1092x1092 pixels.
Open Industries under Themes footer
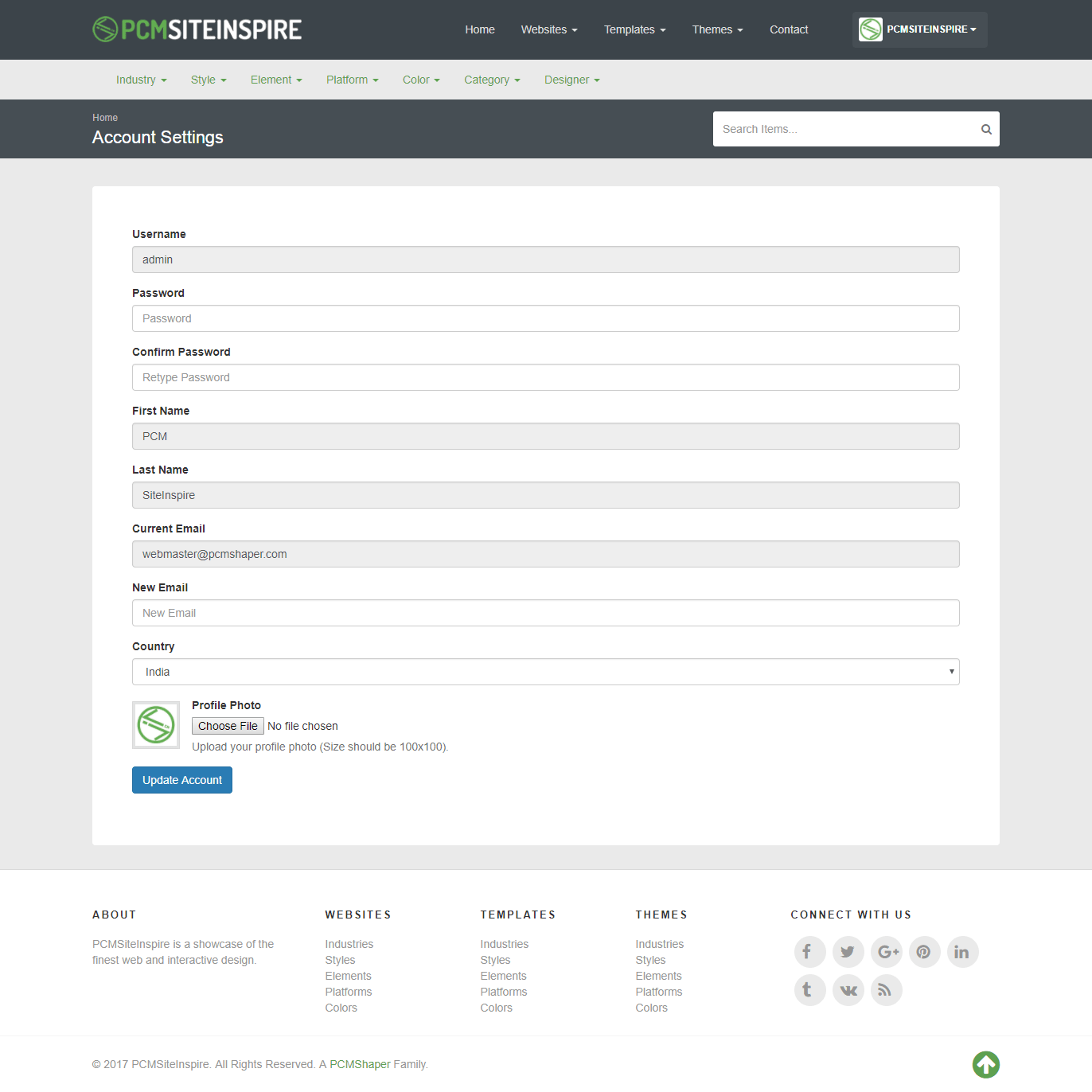(x=659, y=944)
